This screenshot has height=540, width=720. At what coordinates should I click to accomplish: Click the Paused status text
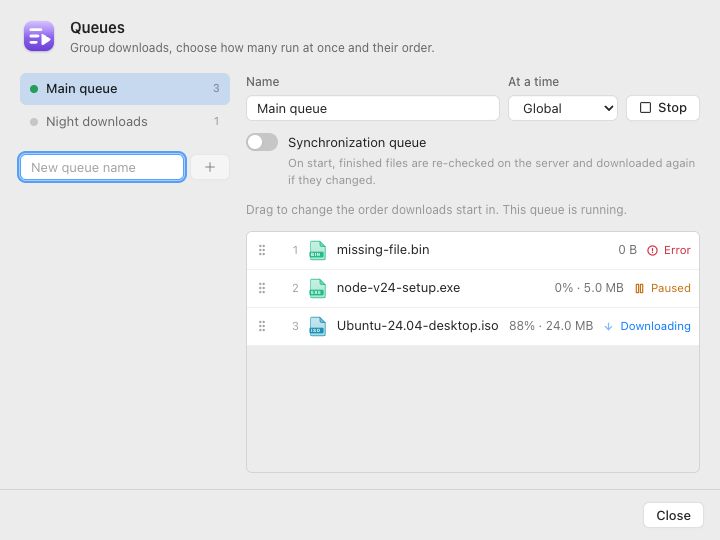tap(671, 288)
